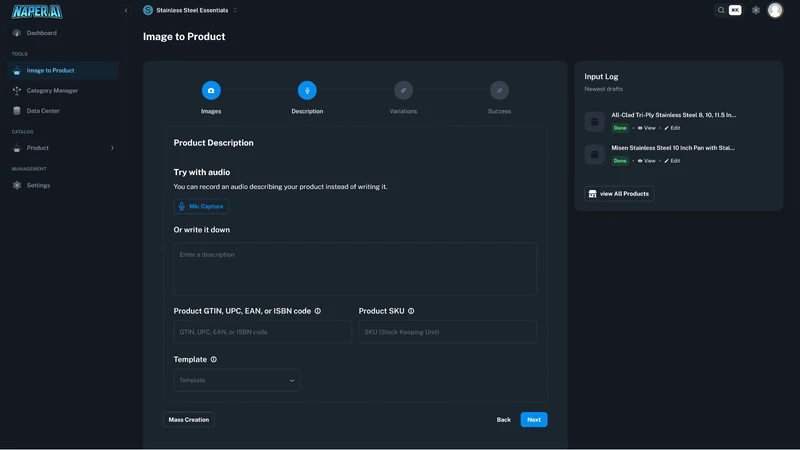Open the gear settings icon in header
Viewport: 800px width, 450px height.
click(x=756, y=10)
